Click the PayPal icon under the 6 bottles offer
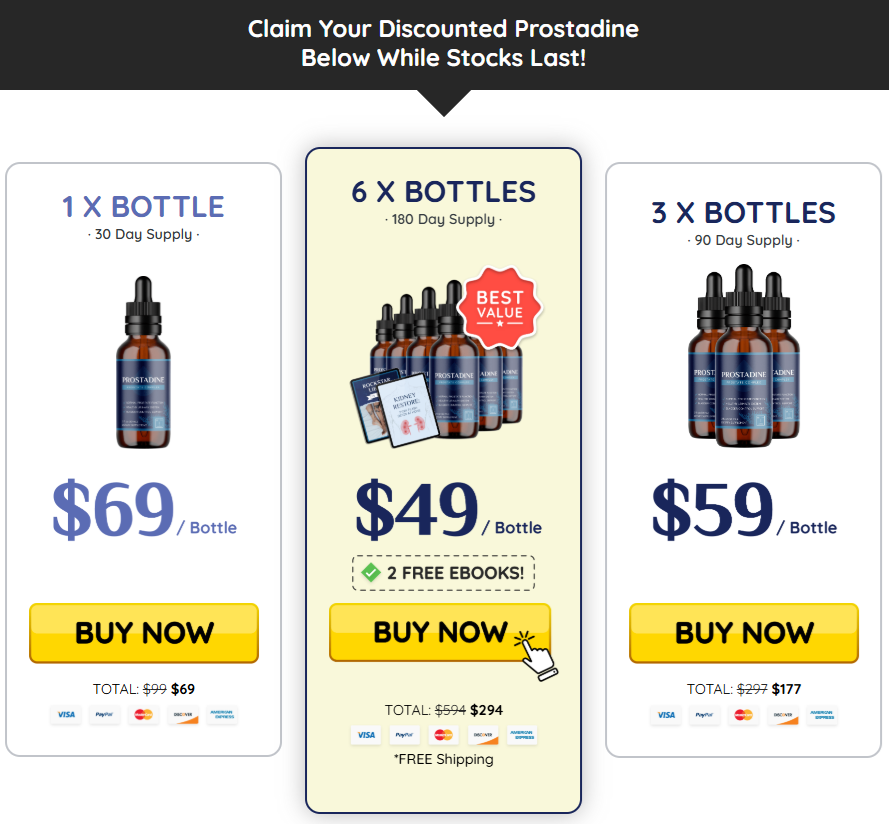Screen dimensions: 889x824 (404, 735)
